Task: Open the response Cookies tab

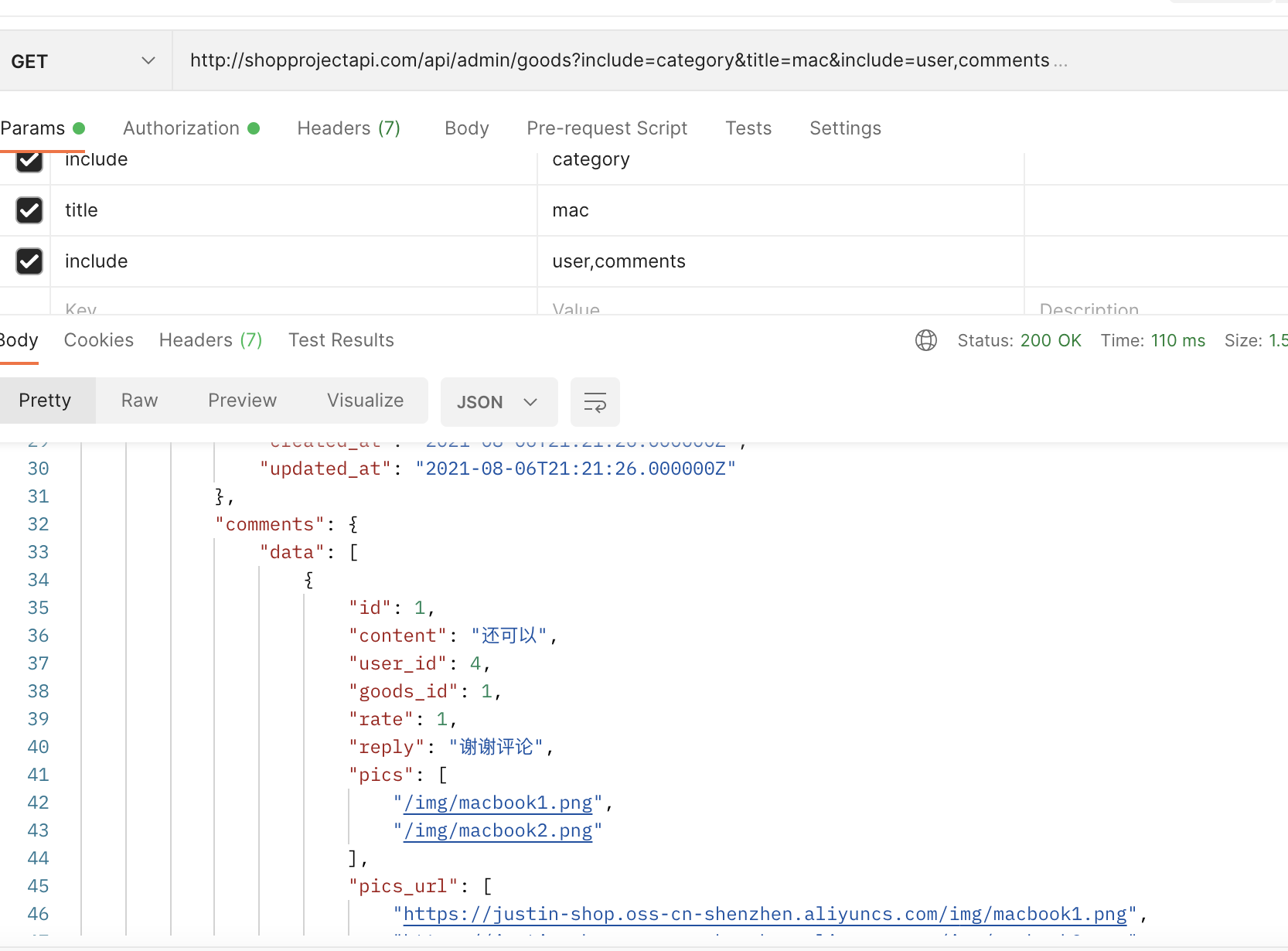Action: (99, 340)
